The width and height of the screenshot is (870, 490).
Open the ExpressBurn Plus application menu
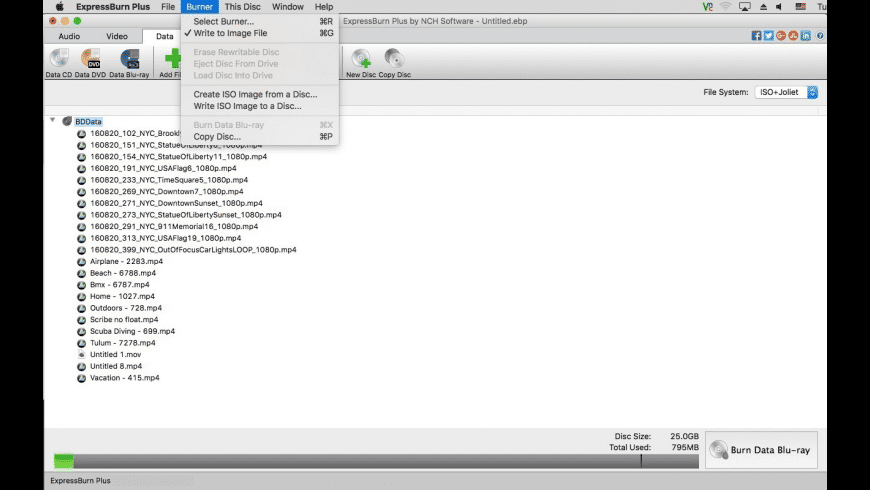point(113,7)
